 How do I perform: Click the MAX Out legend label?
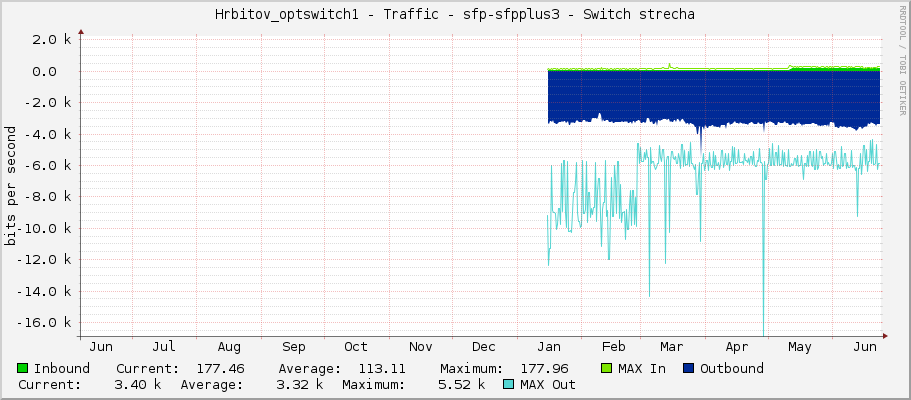click(x=547, y=385)
